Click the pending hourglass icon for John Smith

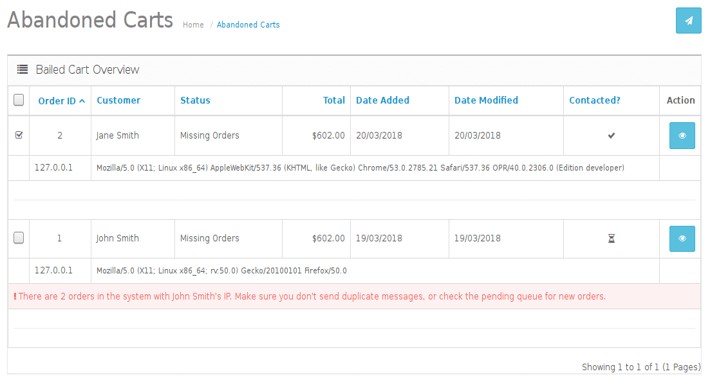[x=611, y=239]
